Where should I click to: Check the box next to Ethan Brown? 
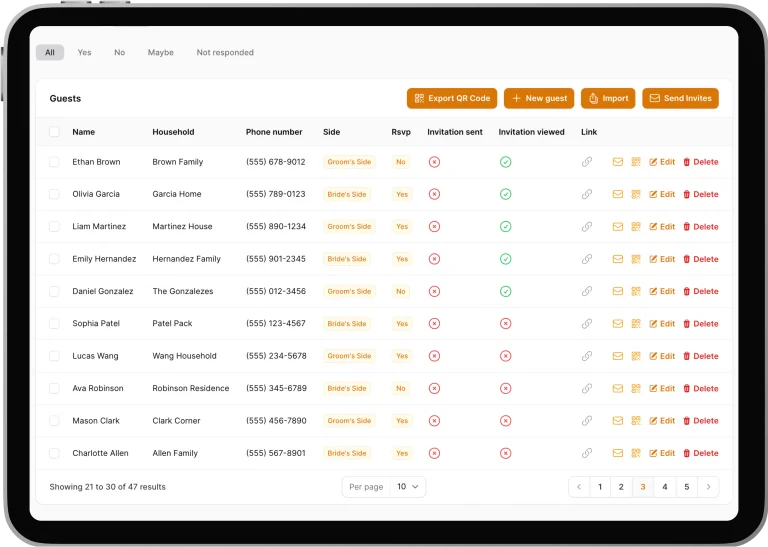click(54, 162)
